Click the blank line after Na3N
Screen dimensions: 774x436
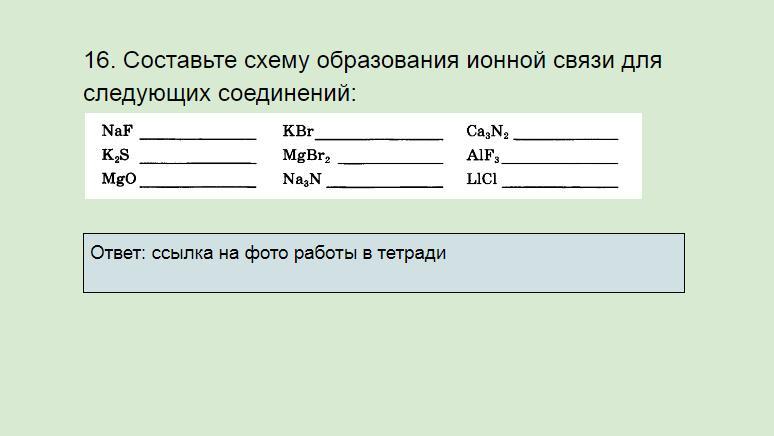pyautogui.click(x=385, y=184)
